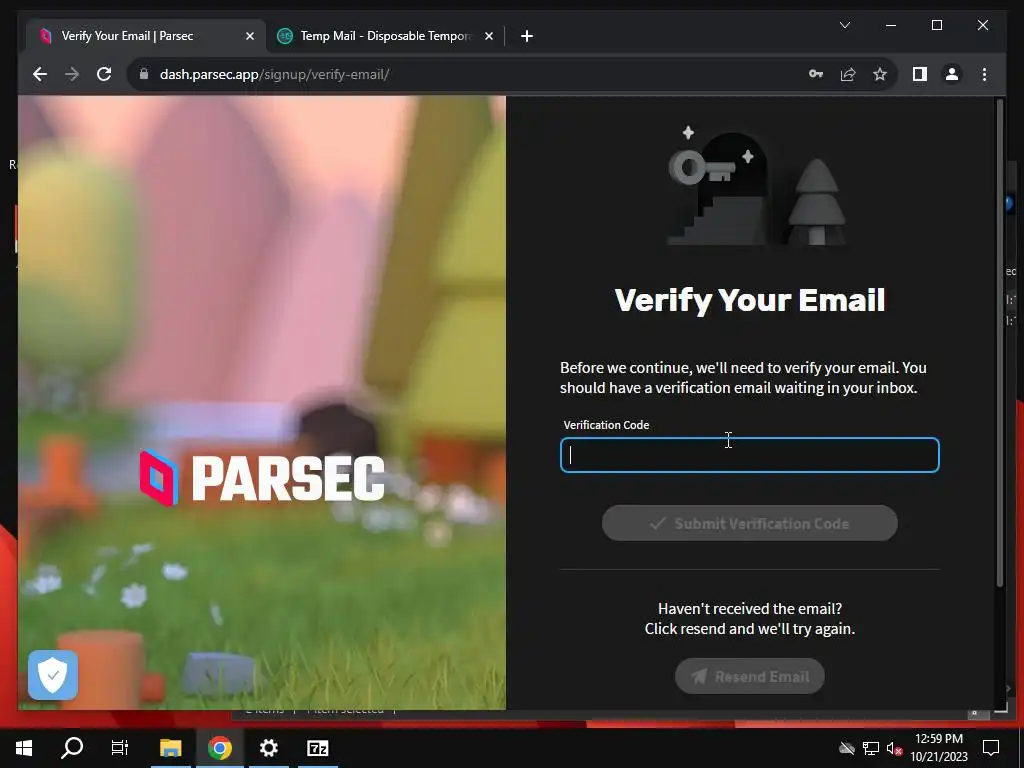Image resolution: width=1024 pixels, height=768 pixels.
Task: Click the muted volume tray icon
Action: pos(894,748)
